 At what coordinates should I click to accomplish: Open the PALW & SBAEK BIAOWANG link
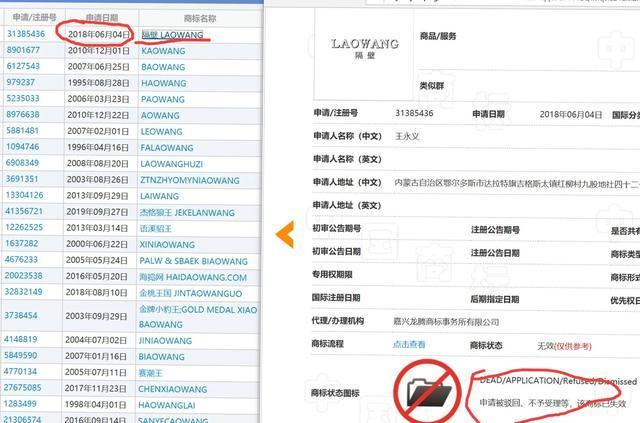193,261
